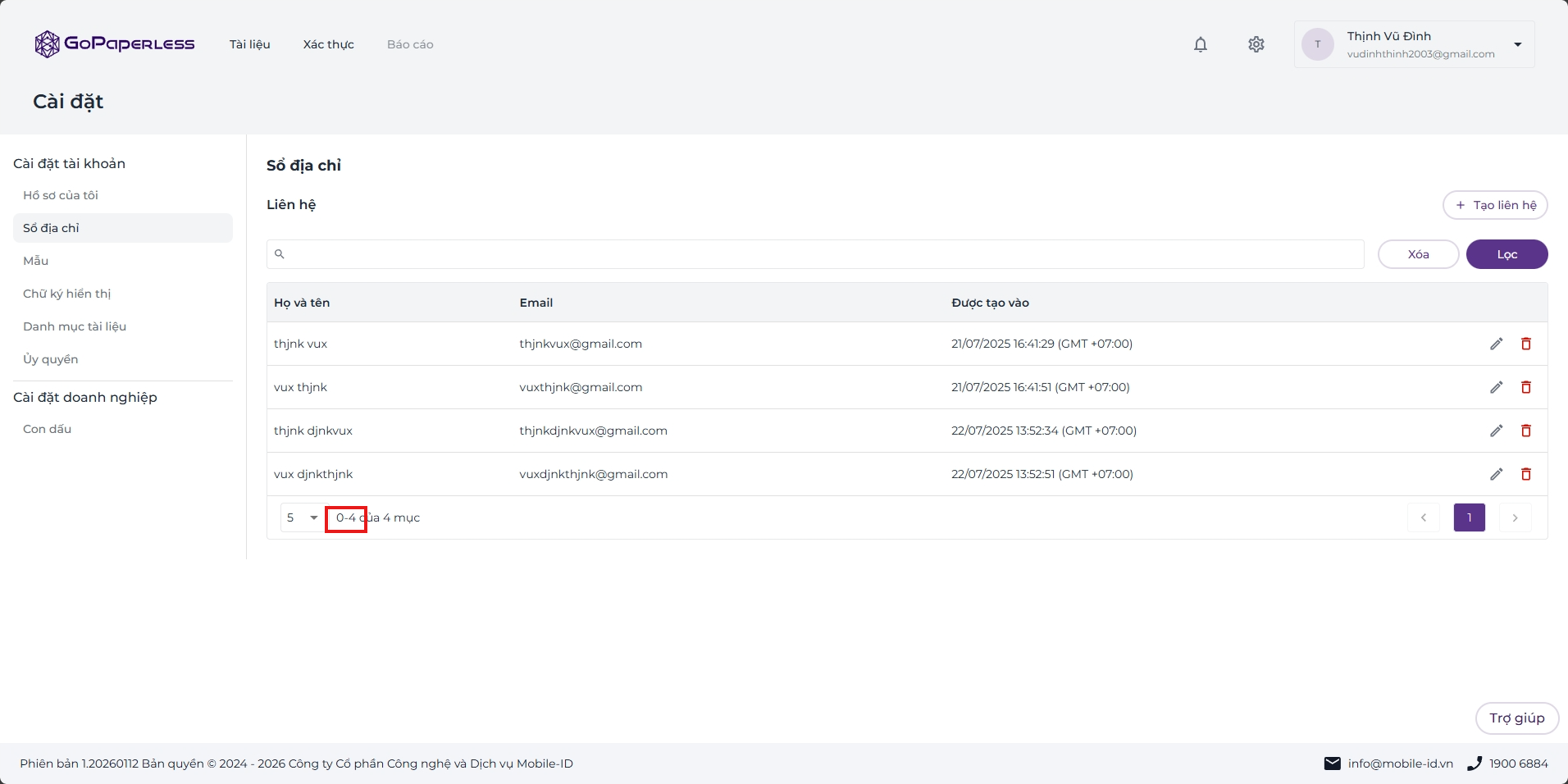Edit the thjnk vux contact
Screen dimensions: 1568x784
click(x=1497, y=344)
